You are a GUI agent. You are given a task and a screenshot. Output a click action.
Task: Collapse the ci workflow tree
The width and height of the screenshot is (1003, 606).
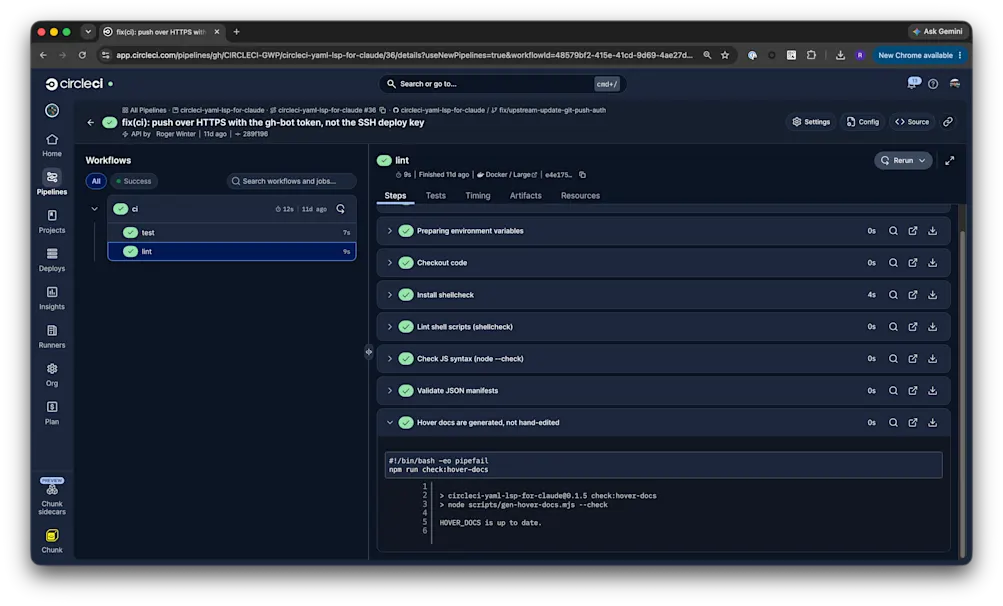tap(95, 209)
